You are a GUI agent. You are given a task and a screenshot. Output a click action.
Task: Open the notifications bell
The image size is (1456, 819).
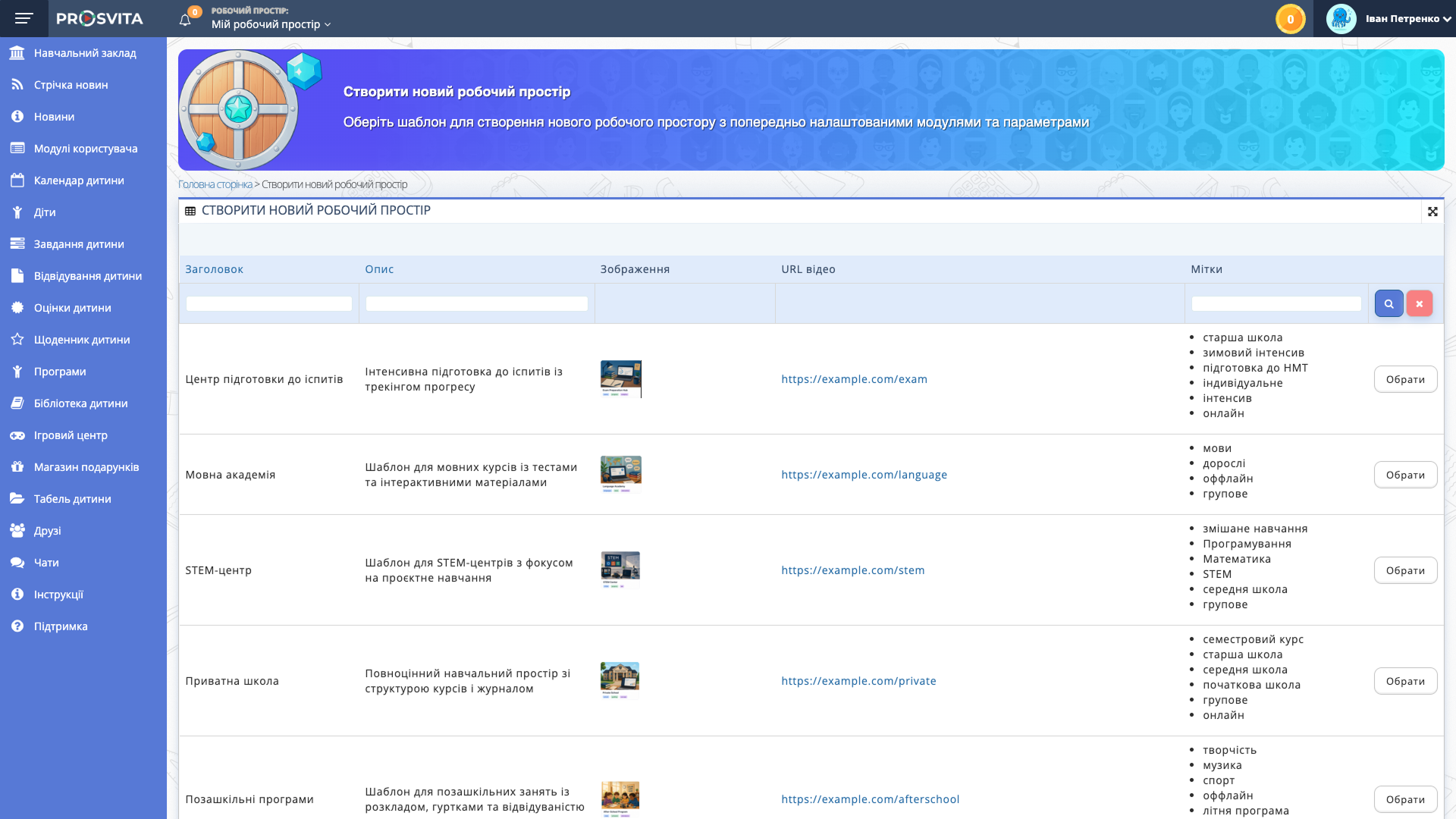click(185, 20)
